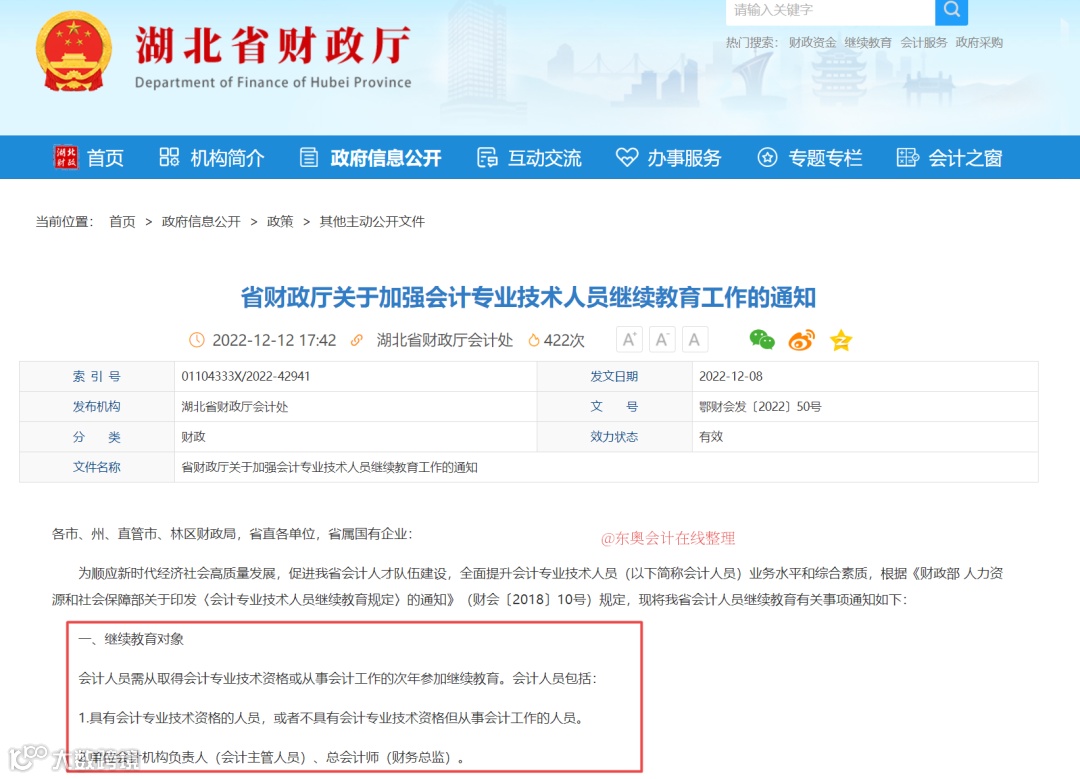1080x779 pixels.
Task: Click the link icon beside 湖北省财政厅会计处
Action: point(357,340)
